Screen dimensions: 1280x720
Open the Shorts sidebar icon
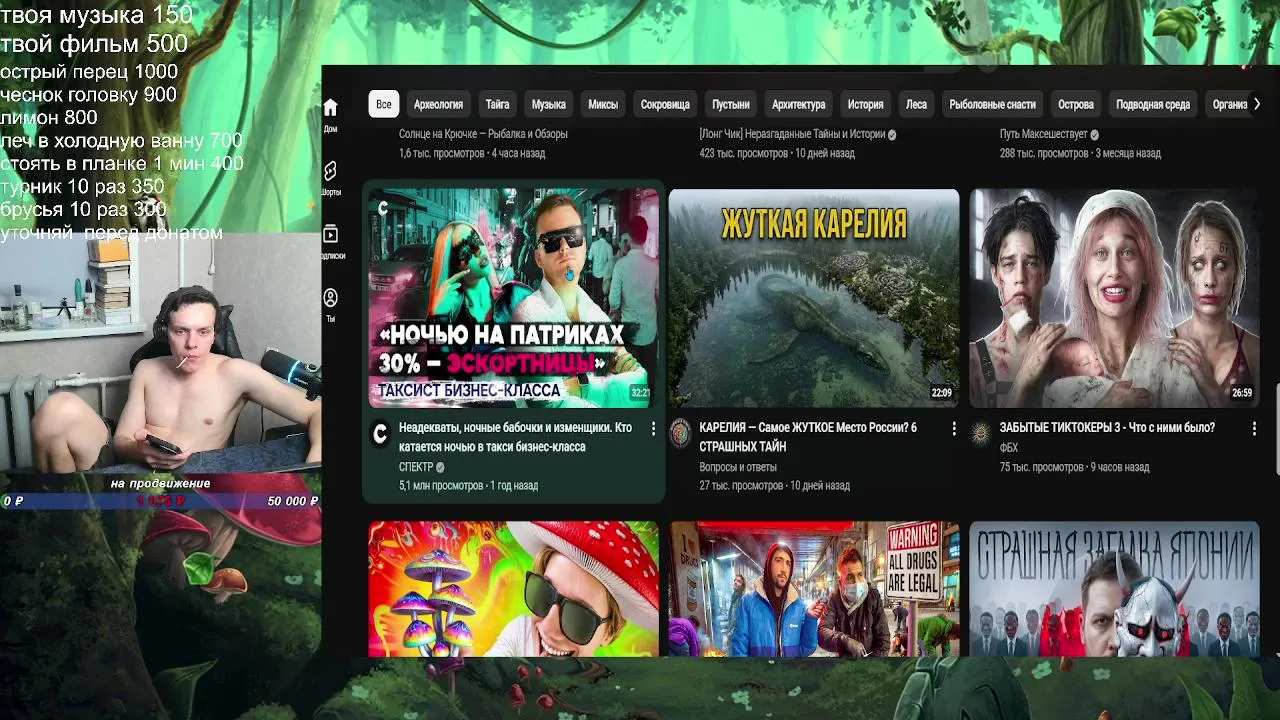(330, 171)
